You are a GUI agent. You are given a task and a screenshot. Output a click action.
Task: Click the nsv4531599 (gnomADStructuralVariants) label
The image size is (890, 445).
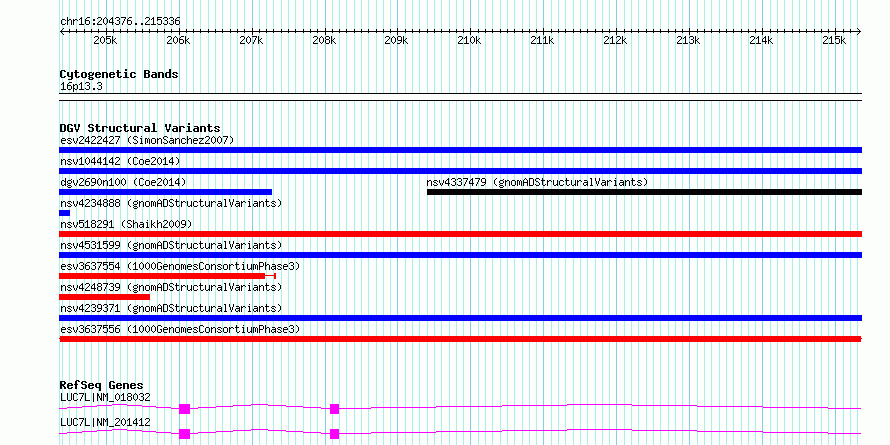[x=171, y=245]
